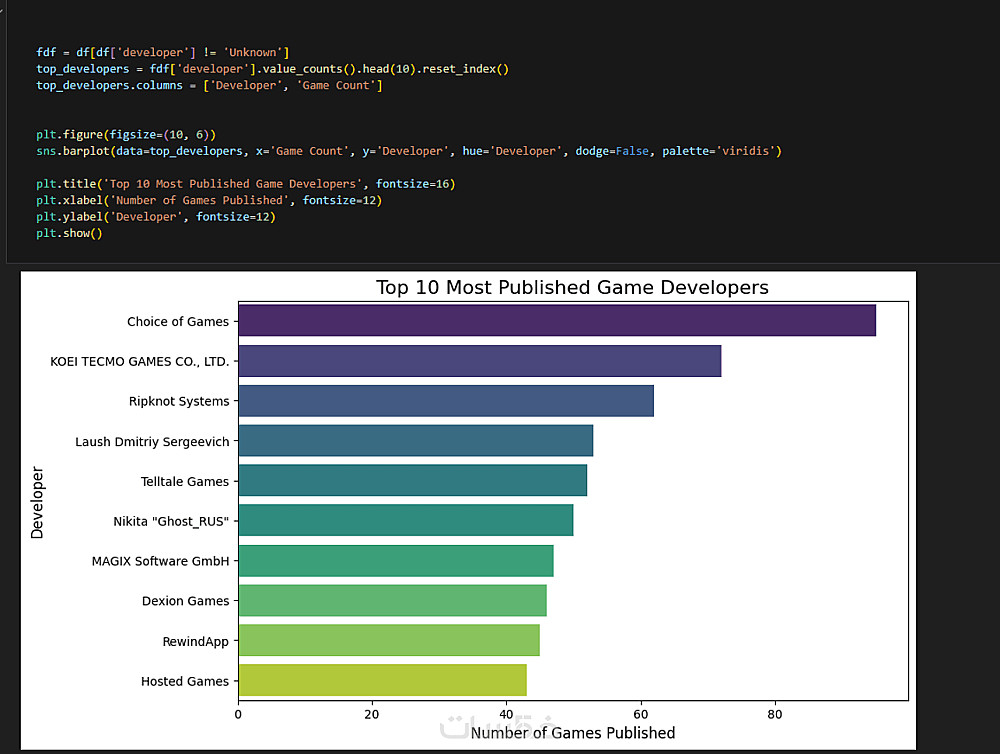Viewport: 1000px width, 754px height.
Task: Click the code line "fdf = df[df['developer'] != 'Unknown']"
Action: tap(163, 52)
